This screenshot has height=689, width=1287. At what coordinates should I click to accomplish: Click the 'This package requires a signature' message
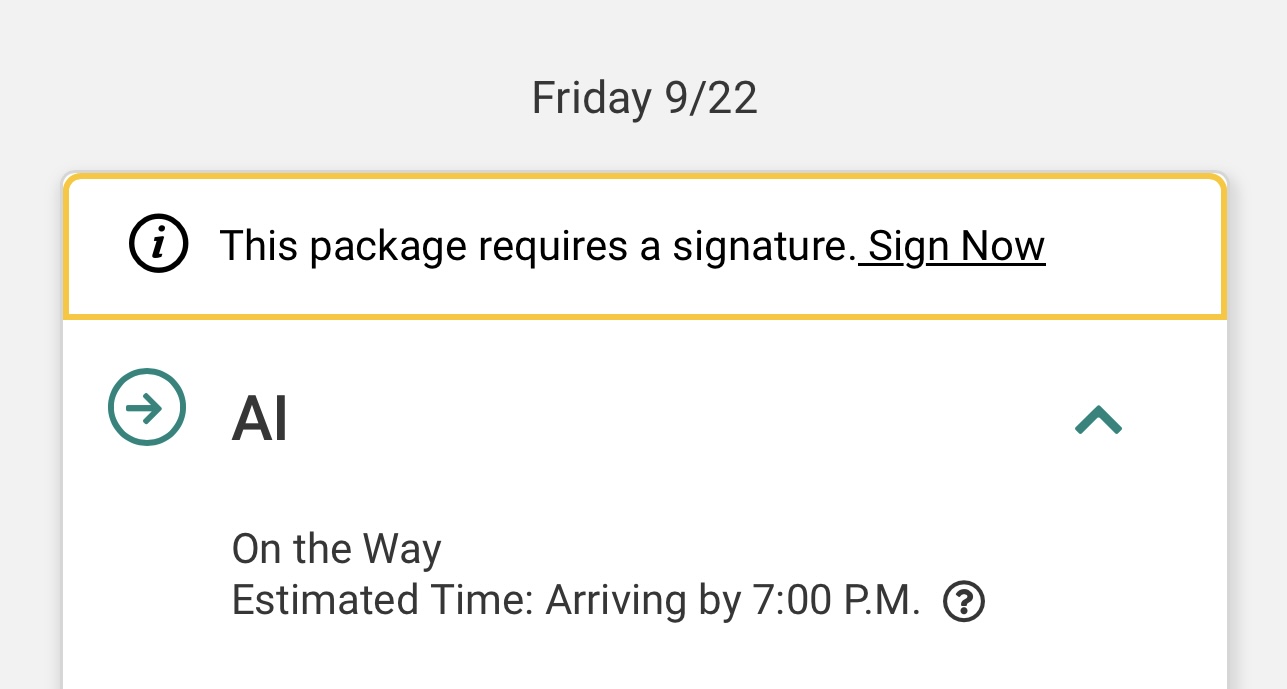pyautogui.click(x=535, y=246)
